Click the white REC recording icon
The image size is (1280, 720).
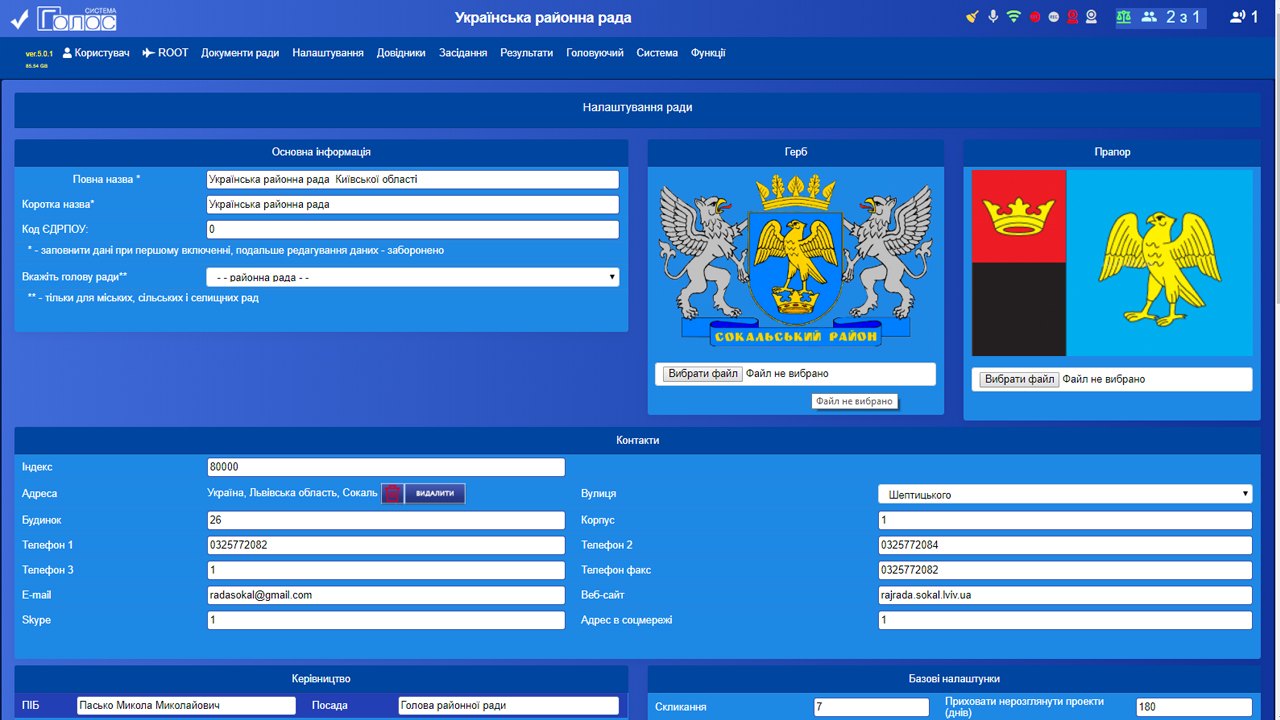(x=1053, y=17)
